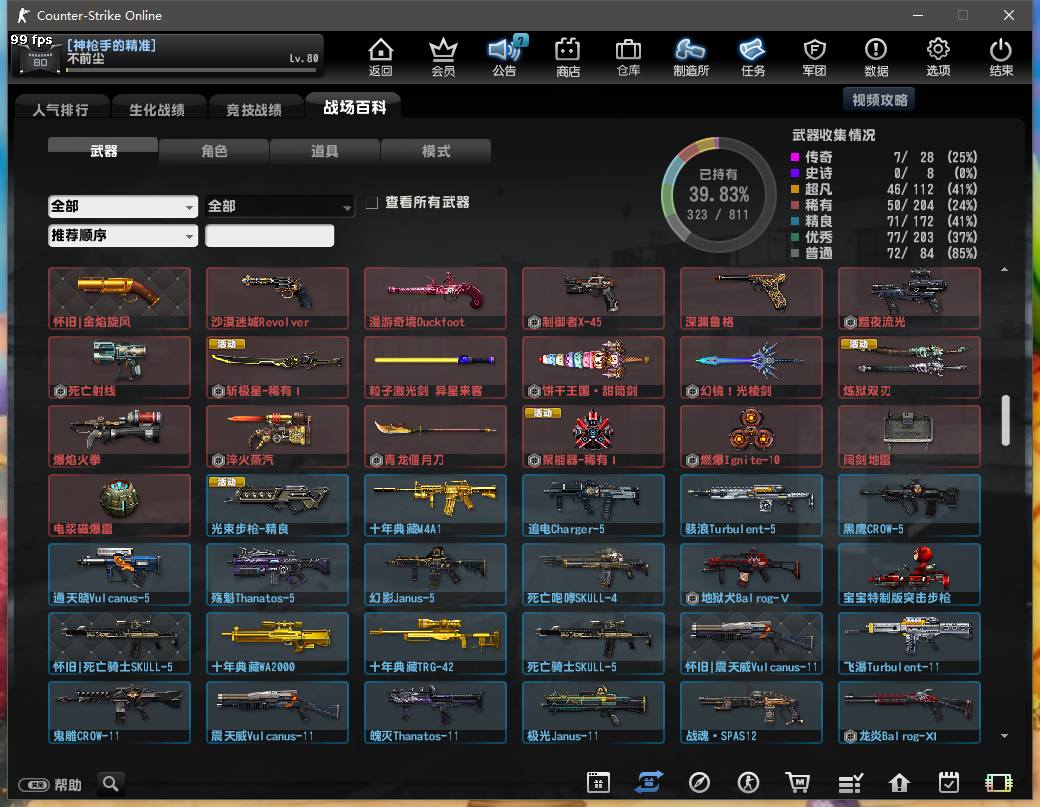Select the 角色 sub-tab
This screenshot has height=807, width=1040.
click(214, 151)
